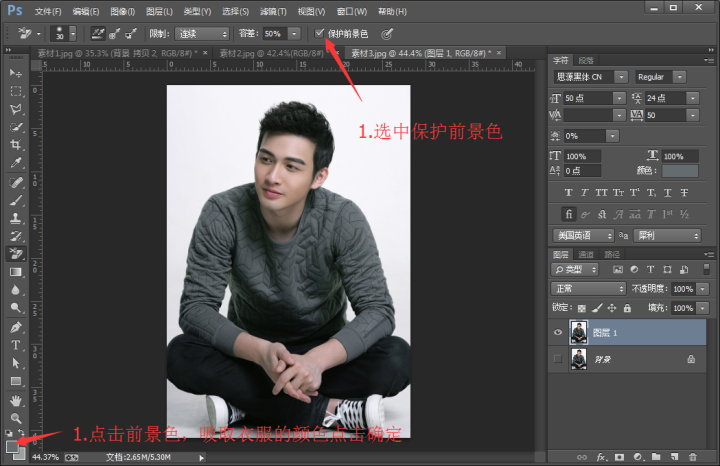Select the Horizontal Type tool
Screen dimensions: 720x466
pos(16,344)
